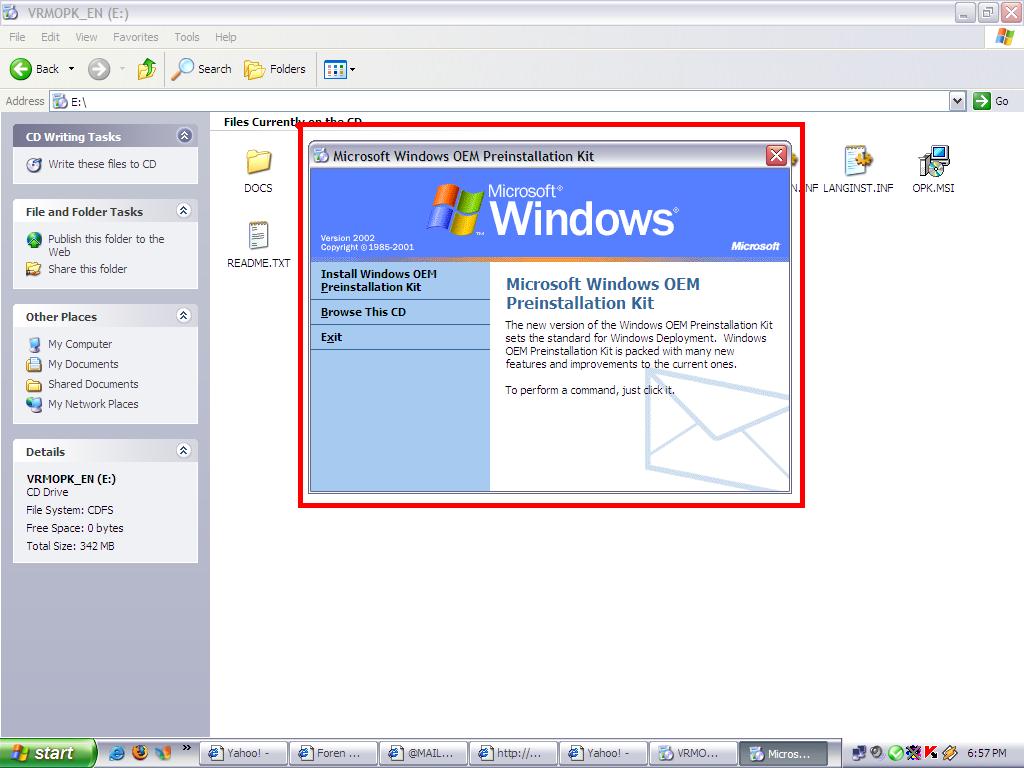The height and width of the screenshot is (768, 1024).
Task: Open the Edit menu
Action: (50, 37)
